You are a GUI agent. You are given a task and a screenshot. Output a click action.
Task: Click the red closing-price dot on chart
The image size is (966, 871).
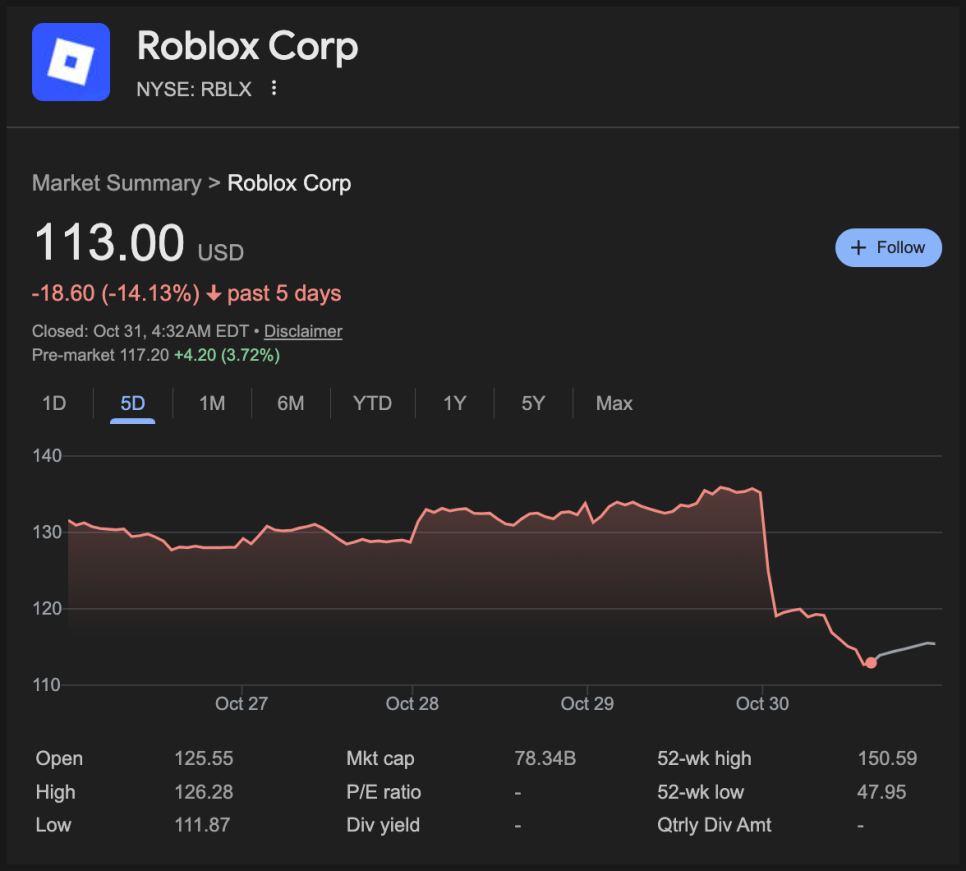[x=871, y=662]
